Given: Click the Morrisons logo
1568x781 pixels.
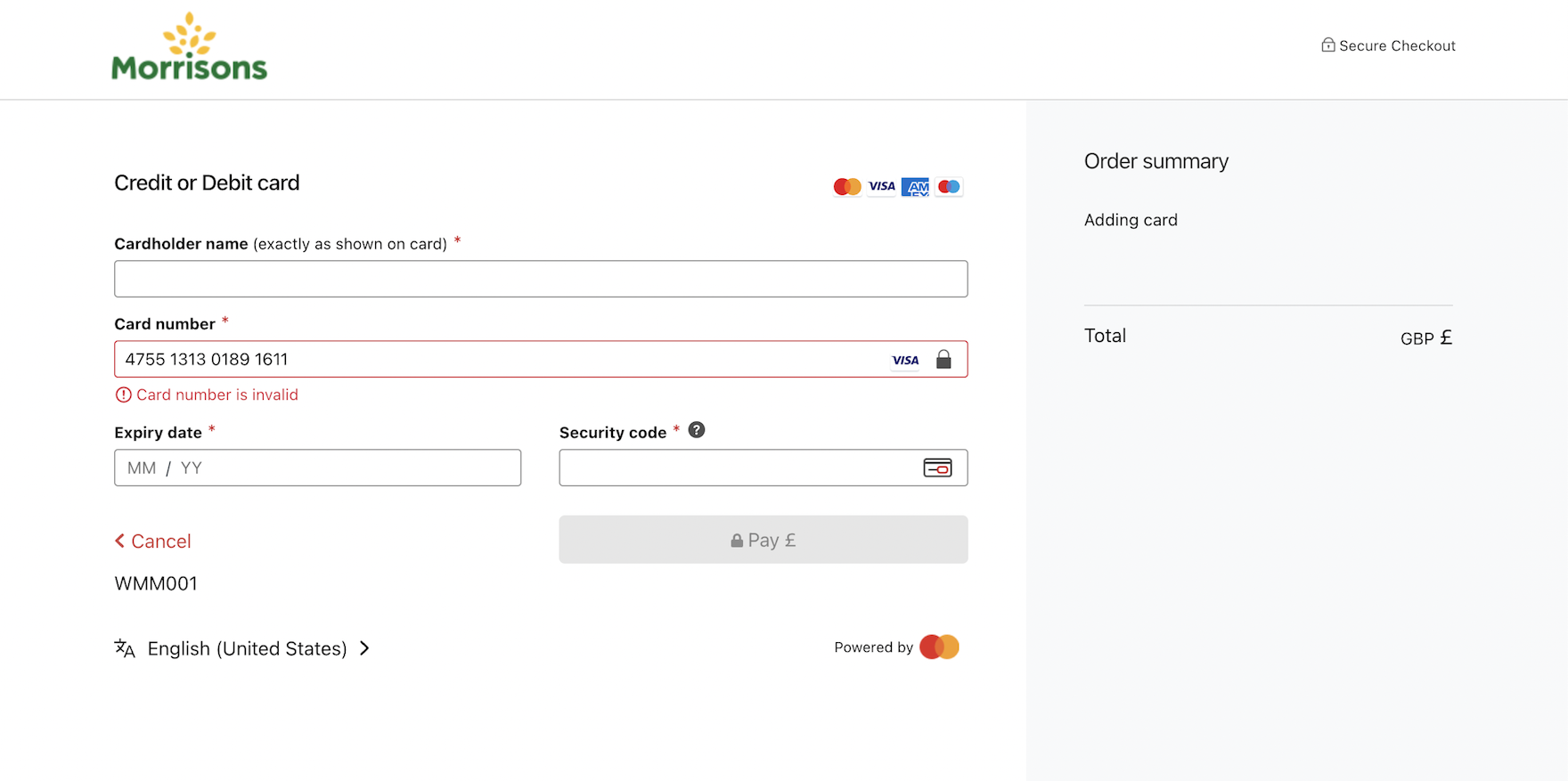Looking at the screenshot, I should click(189, 47).
